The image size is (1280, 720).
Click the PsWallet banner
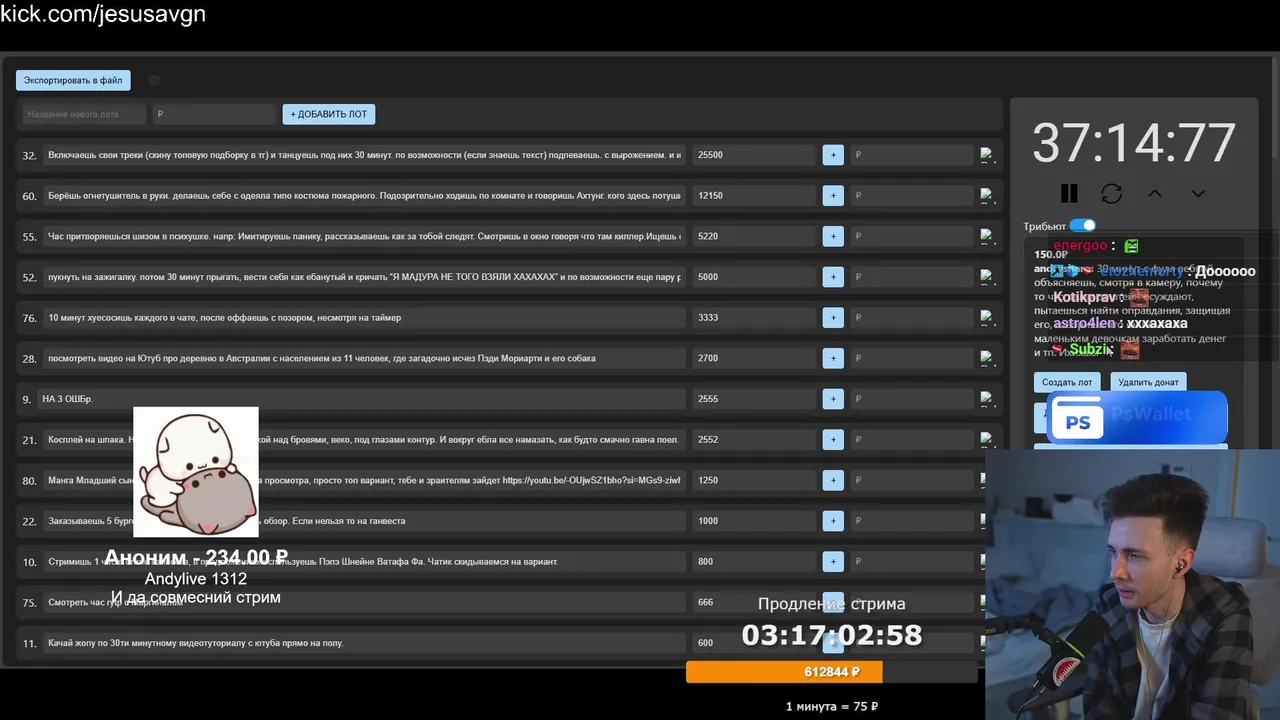click(1137, 418)
